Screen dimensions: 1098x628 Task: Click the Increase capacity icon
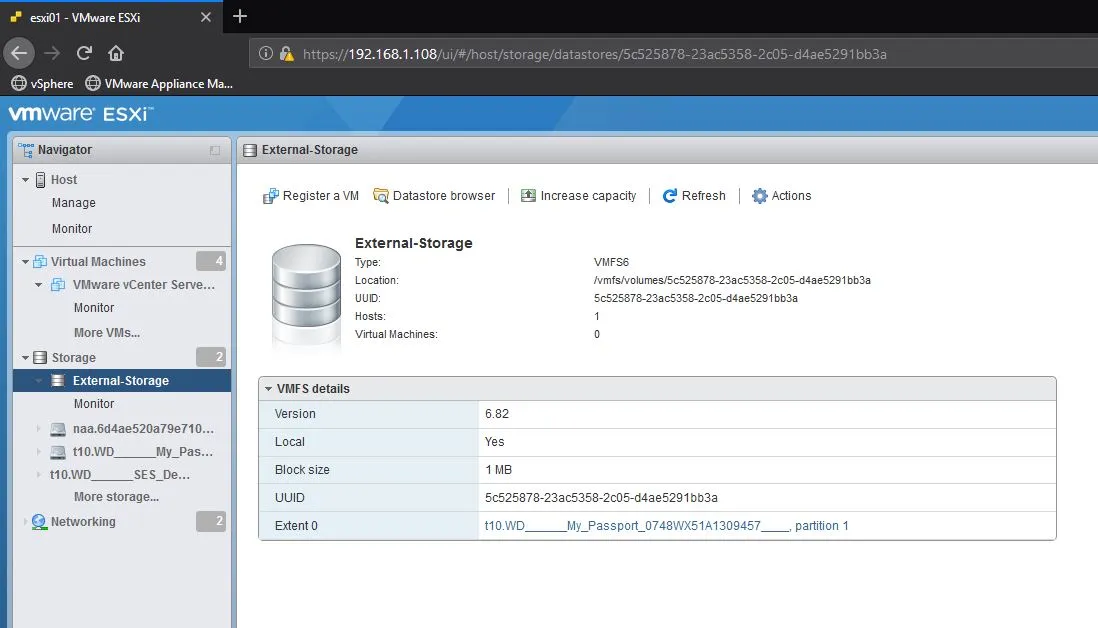529,196
